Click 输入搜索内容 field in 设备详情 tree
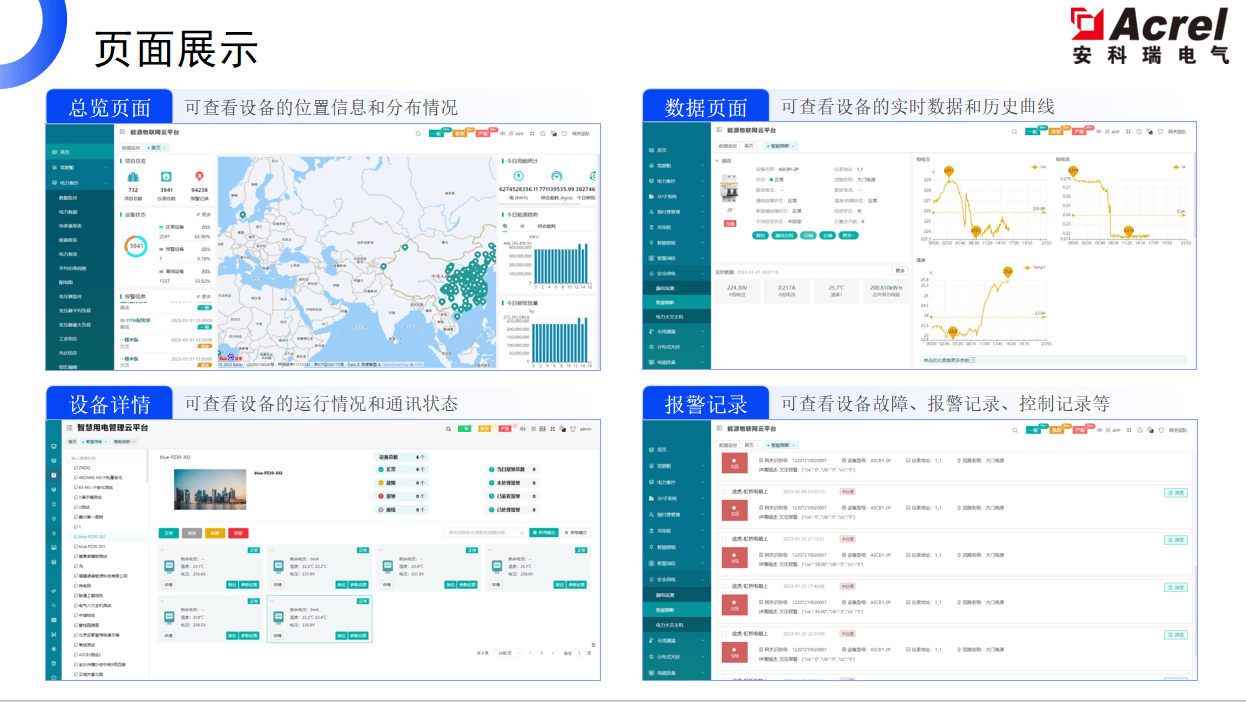 pyautogui.click(x=104, y=458)
